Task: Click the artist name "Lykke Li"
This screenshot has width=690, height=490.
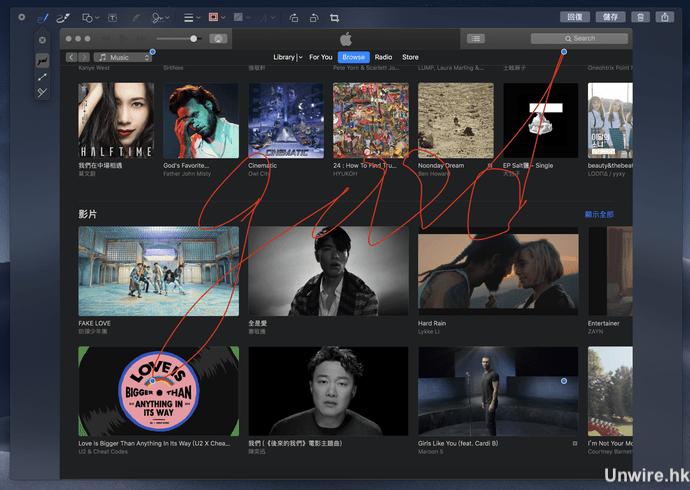Action: coord(429,331)
